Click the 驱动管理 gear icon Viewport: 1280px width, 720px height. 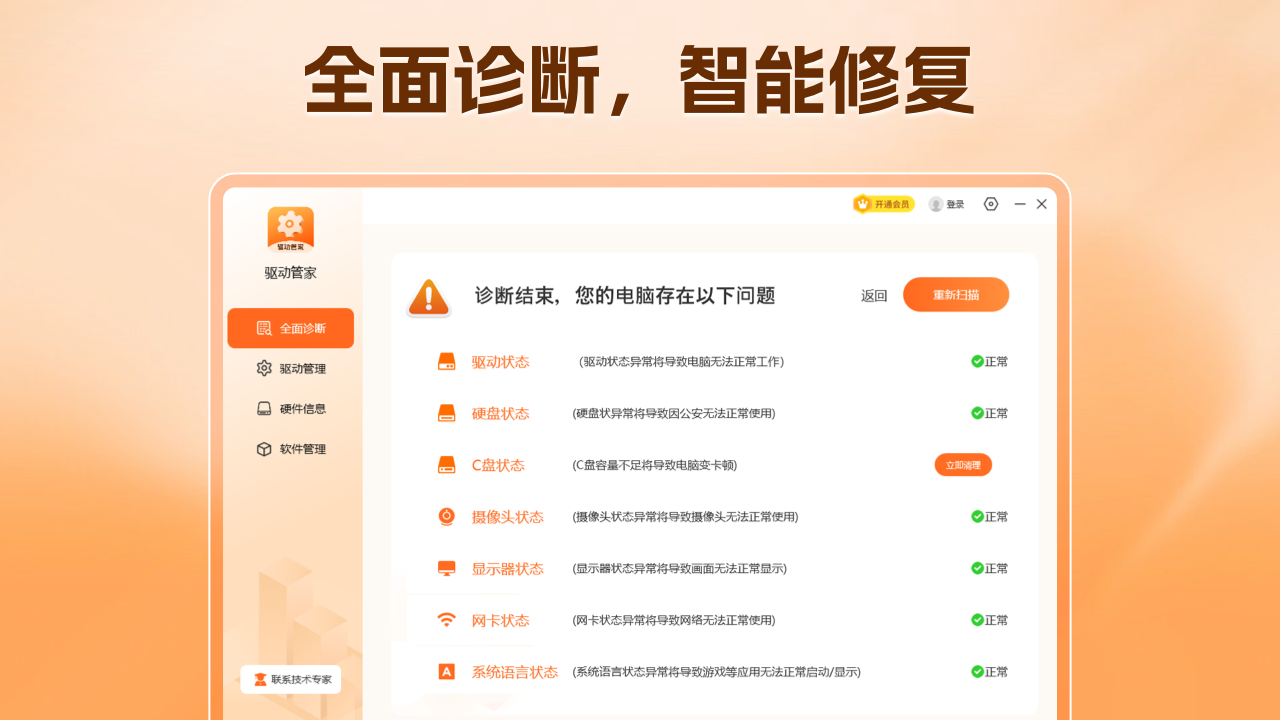264,368
